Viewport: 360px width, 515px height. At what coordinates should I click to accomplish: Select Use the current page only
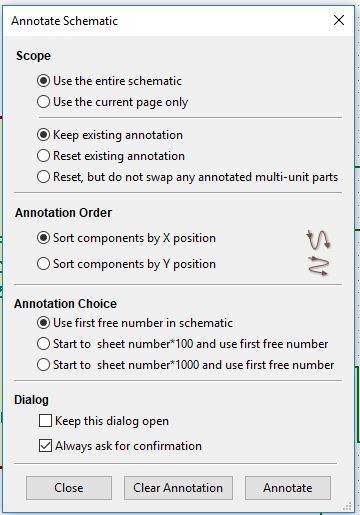(112, 102)
